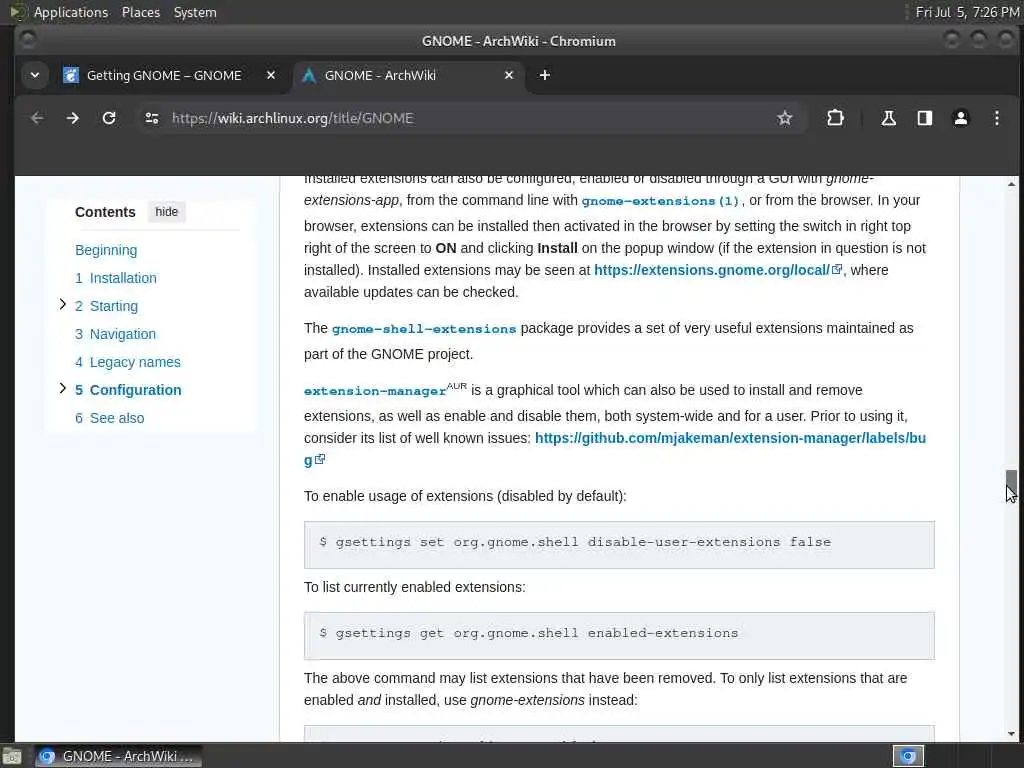
Task: Go to 6 See also section
Action: coord(109,419)
